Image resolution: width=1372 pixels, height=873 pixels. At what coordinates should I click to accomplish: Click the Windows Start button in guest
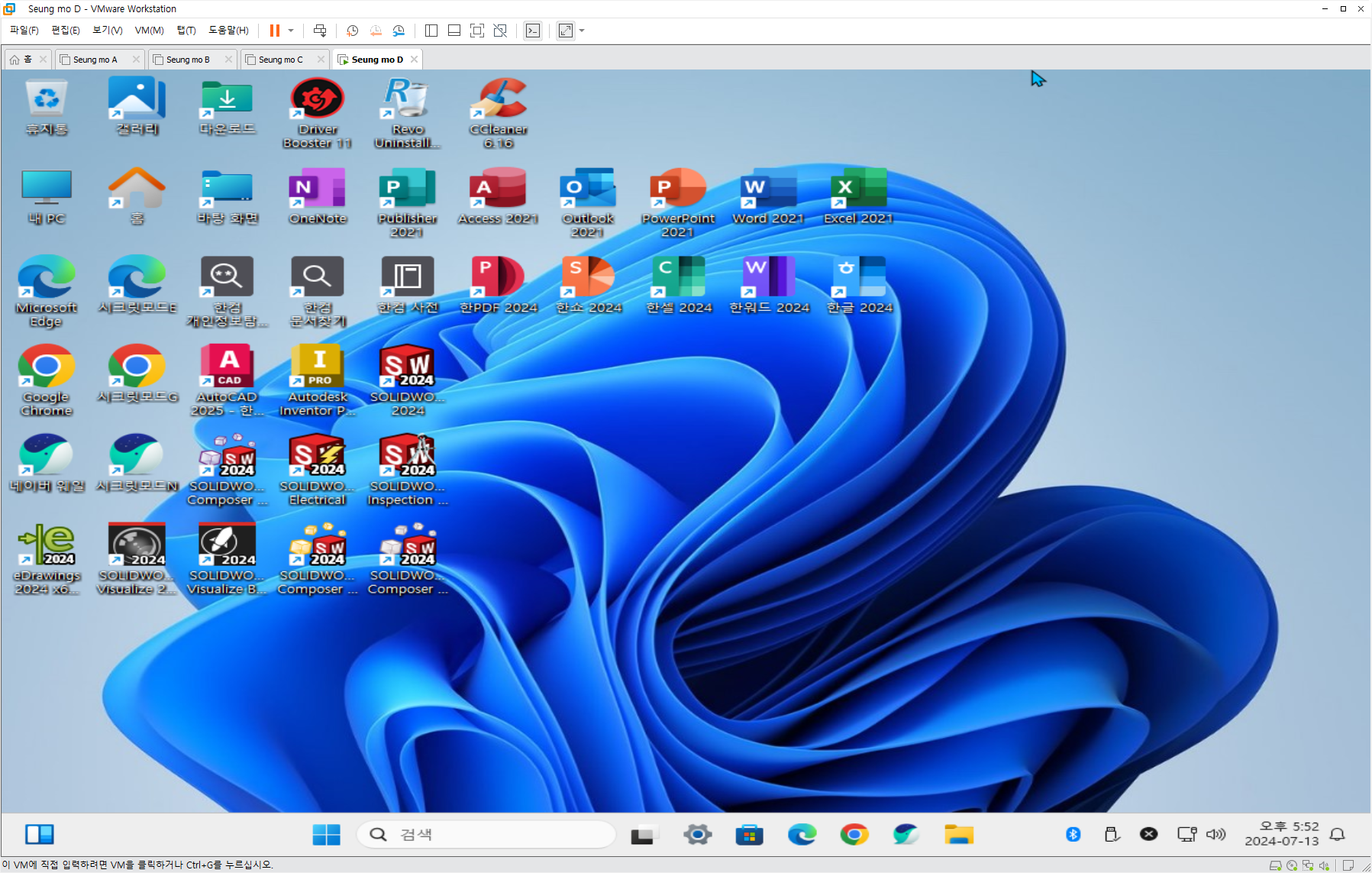(327, 835)
